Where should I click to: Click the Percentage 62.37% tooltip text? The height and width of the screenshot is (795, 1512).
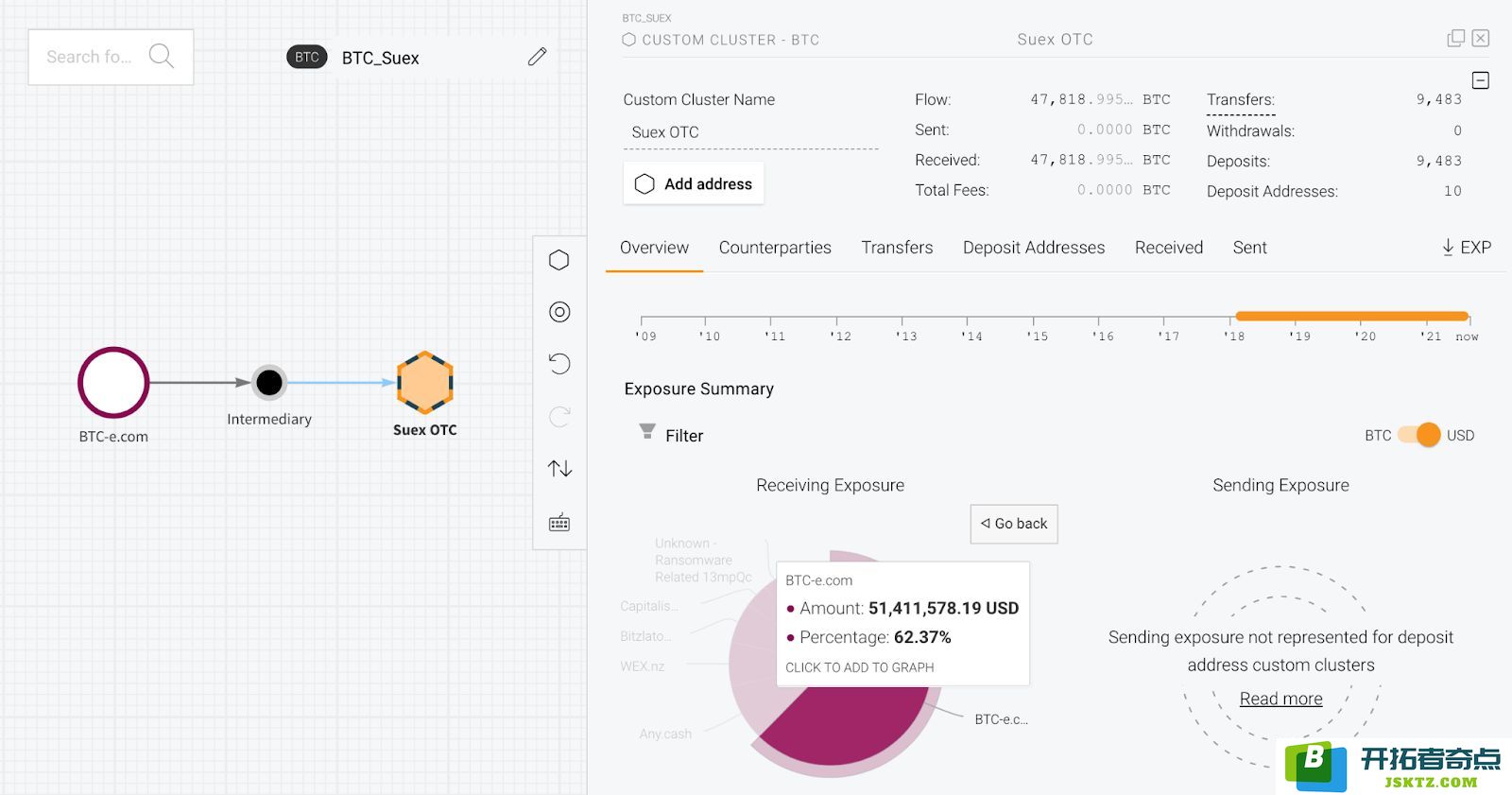tap(875, 637)
